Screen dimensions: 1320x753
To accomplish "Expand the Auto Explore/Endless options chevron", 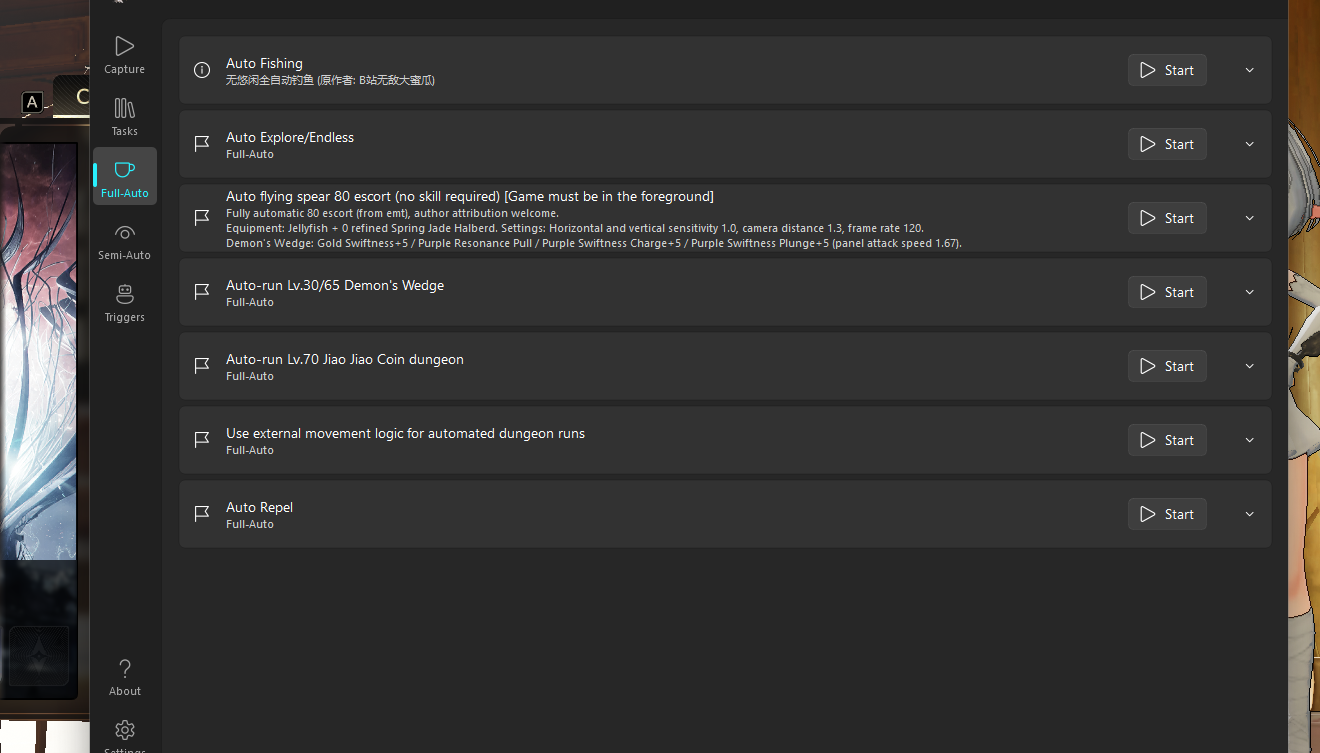I will pos(1249,144).
